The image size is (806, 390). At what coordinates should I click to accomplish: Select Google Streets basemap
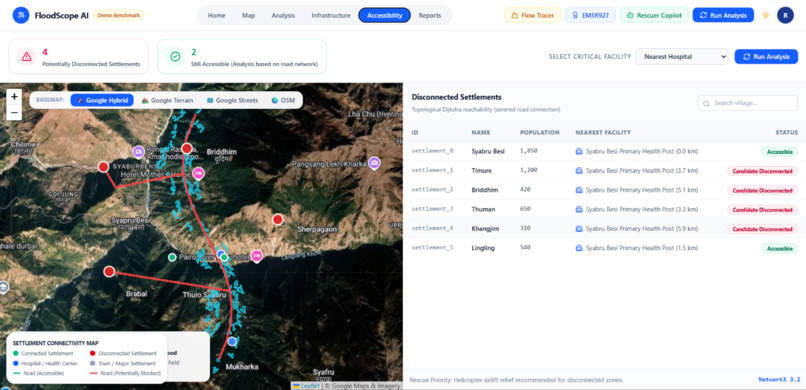[x=232, y=100]
